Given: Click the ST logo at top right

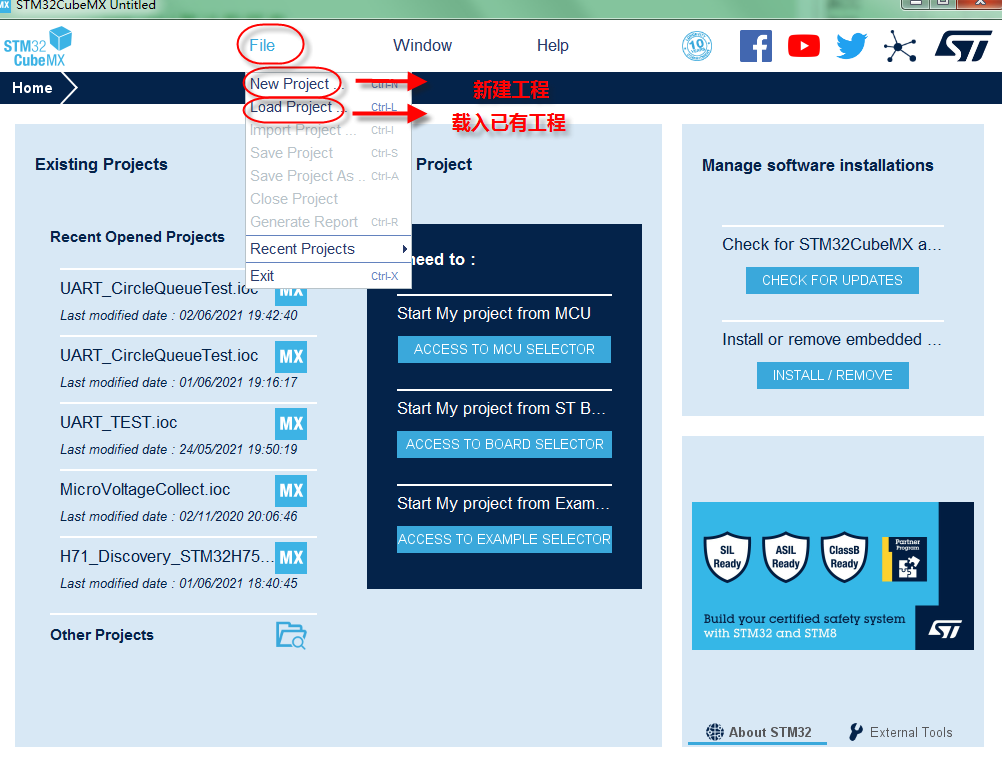Looking at the screenshot, I should (963, 46).
